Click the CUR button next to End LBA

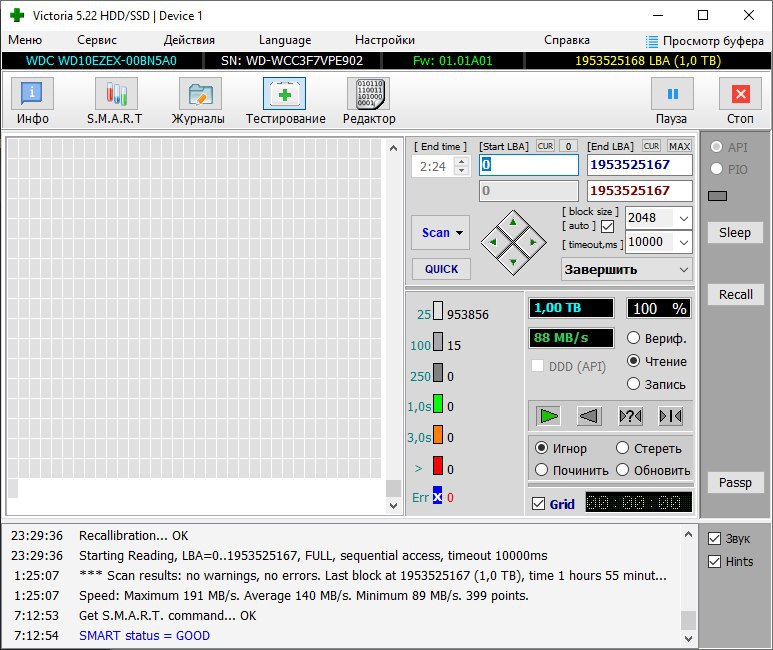tap(651, 146)
